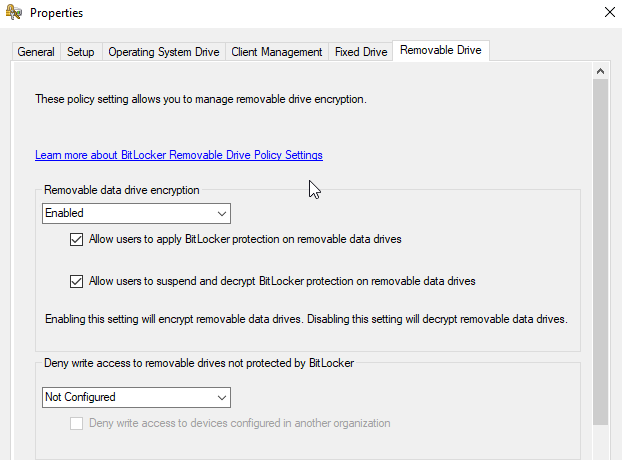Close the Properties dialog
The height and width of the screenshot is (460, 622).
(x=610, y=12)
